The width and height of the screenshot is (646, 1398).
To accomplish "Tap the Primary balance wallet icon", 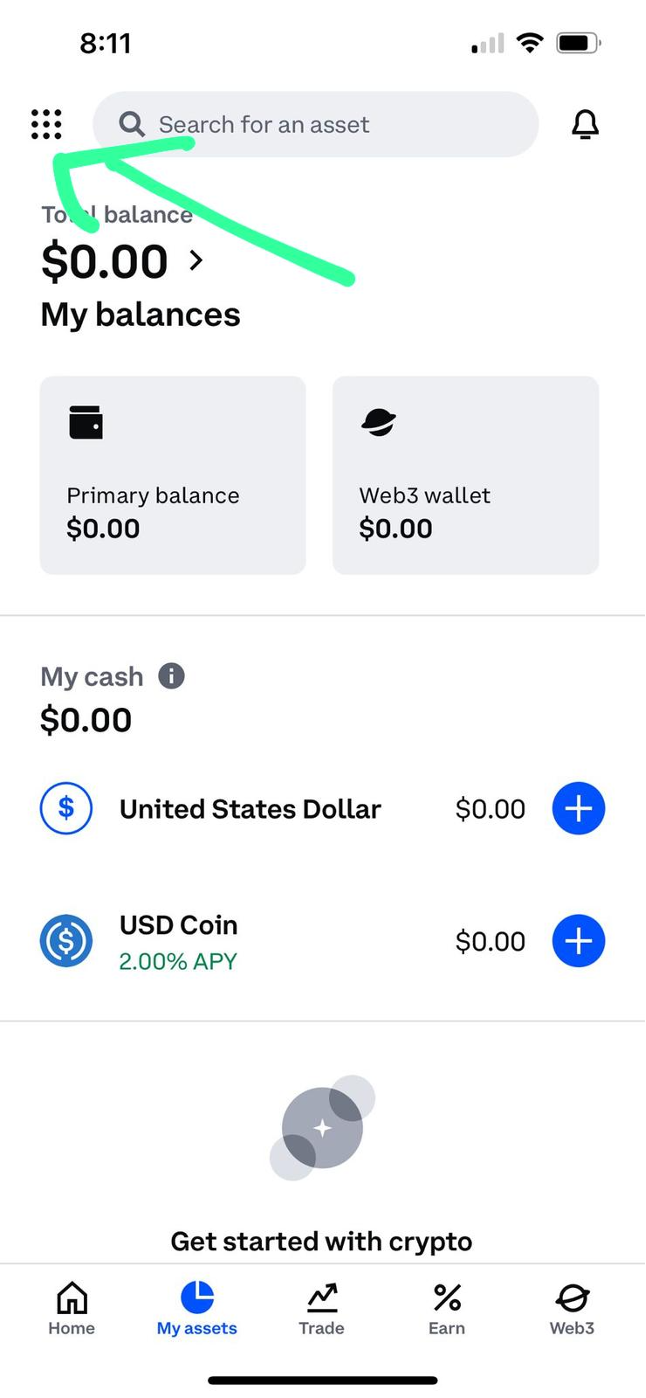I will (86, 423).
